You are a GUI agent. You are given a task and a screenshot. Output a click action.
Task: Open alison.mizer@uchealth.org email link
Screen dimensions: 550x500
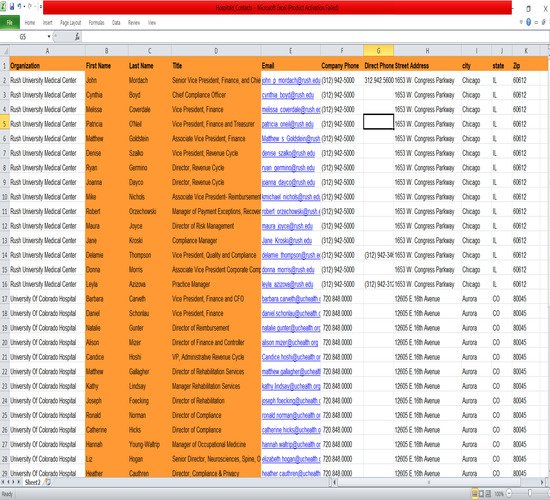coord(290,343)
